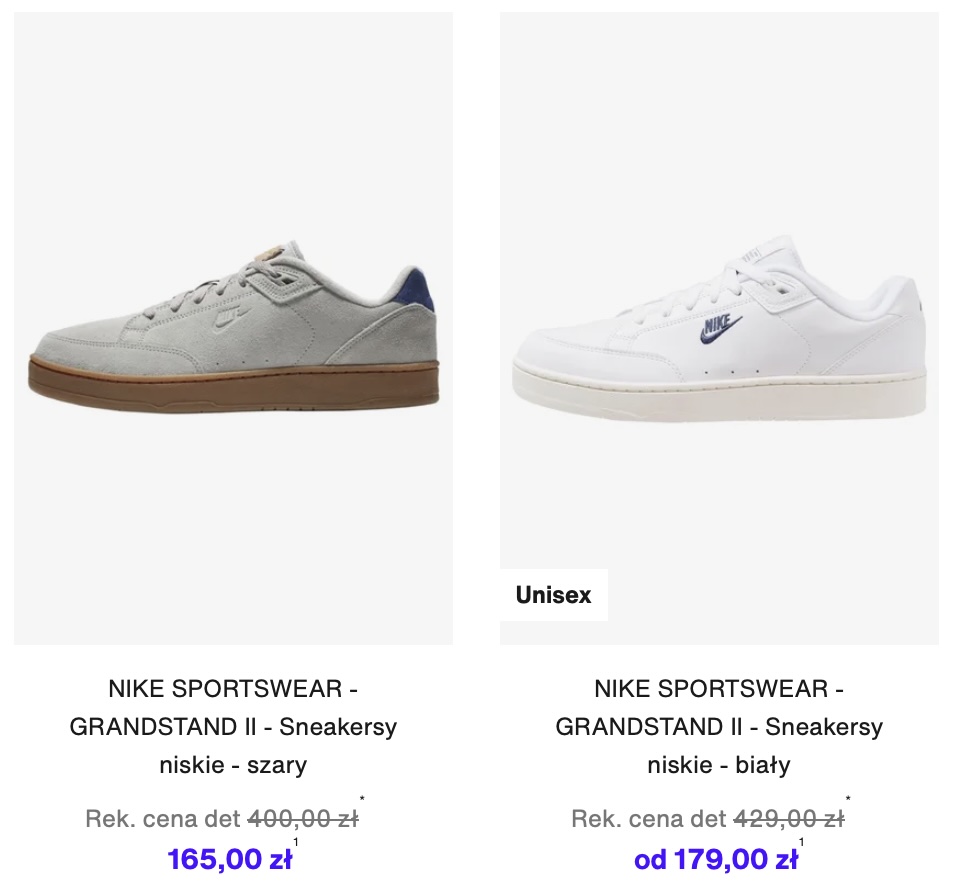This screenshot has width=954, height=894.
Task: Open the biały Grandstand II product title
Action: [719, 727]
